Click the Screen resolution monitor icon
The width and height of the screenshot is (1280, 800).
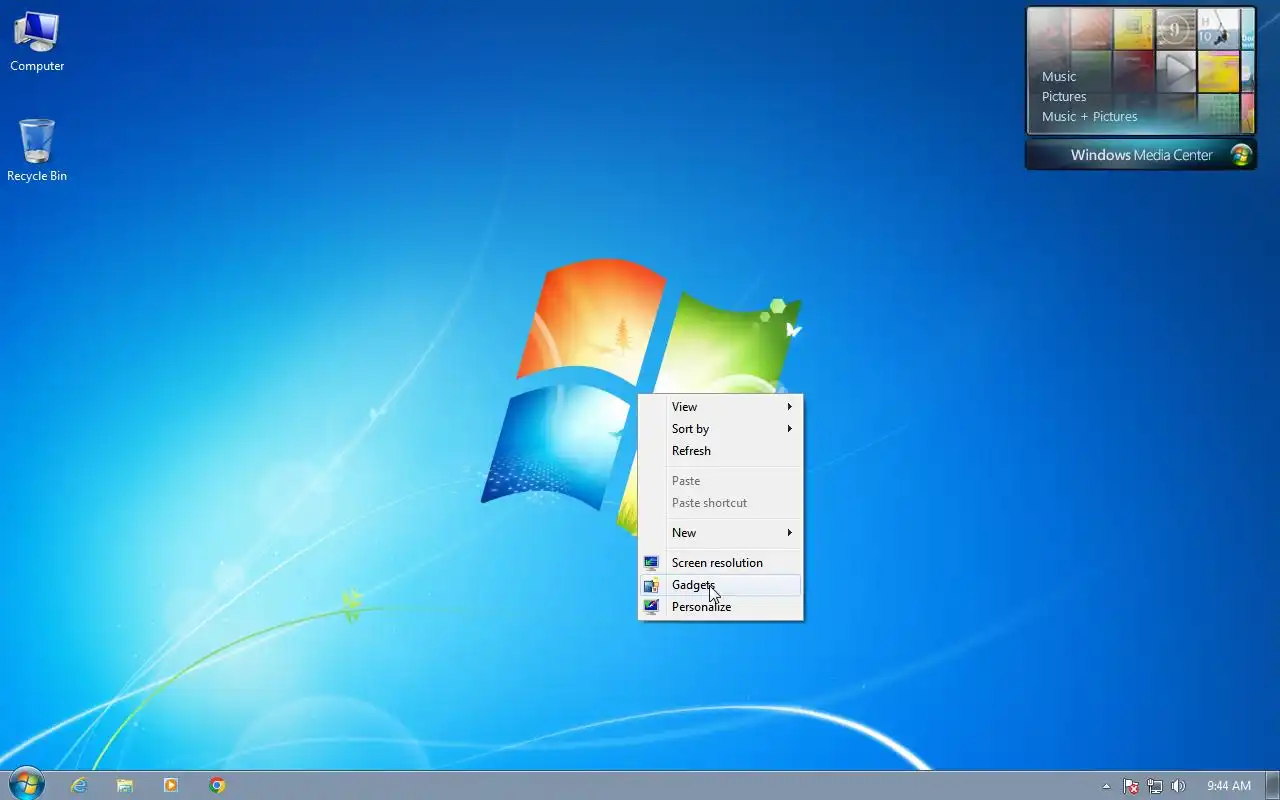tap(651, 563)
